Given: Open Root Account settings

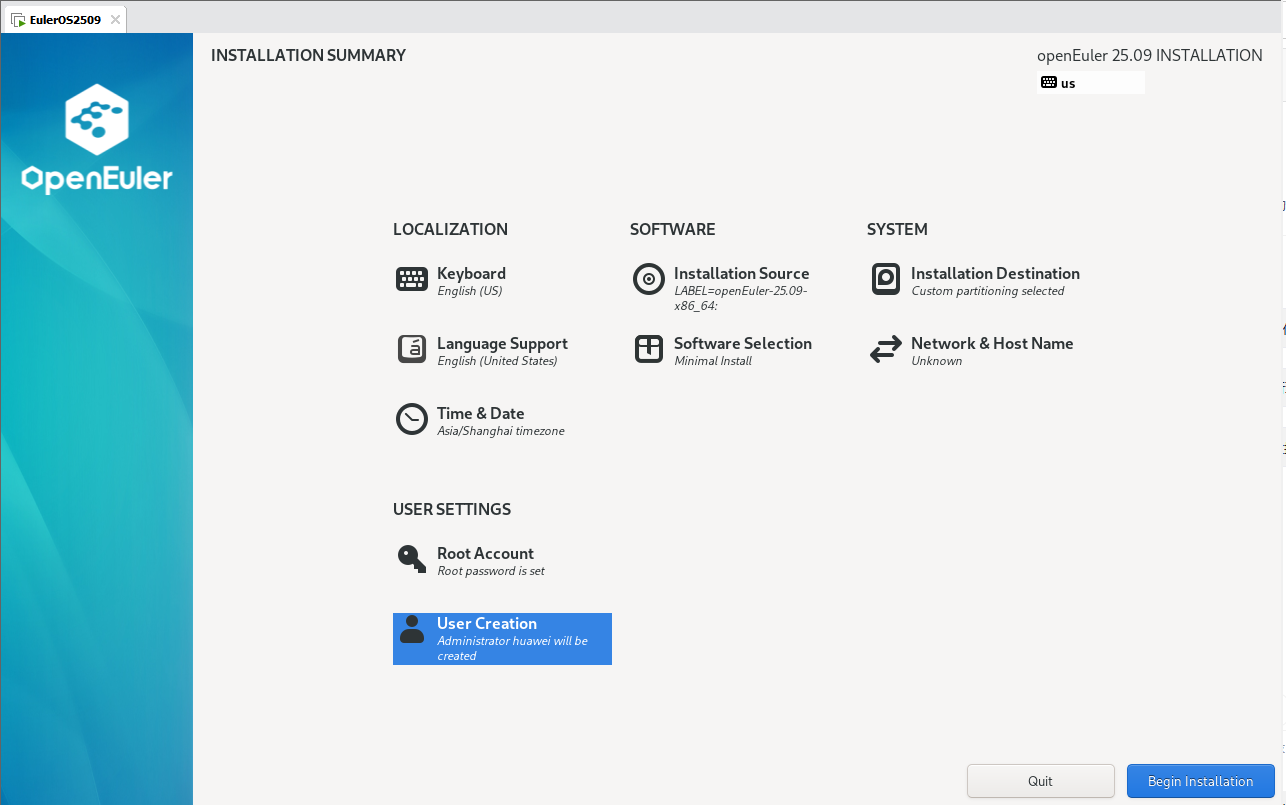Looking at the screenshot, I should (485, 553).
